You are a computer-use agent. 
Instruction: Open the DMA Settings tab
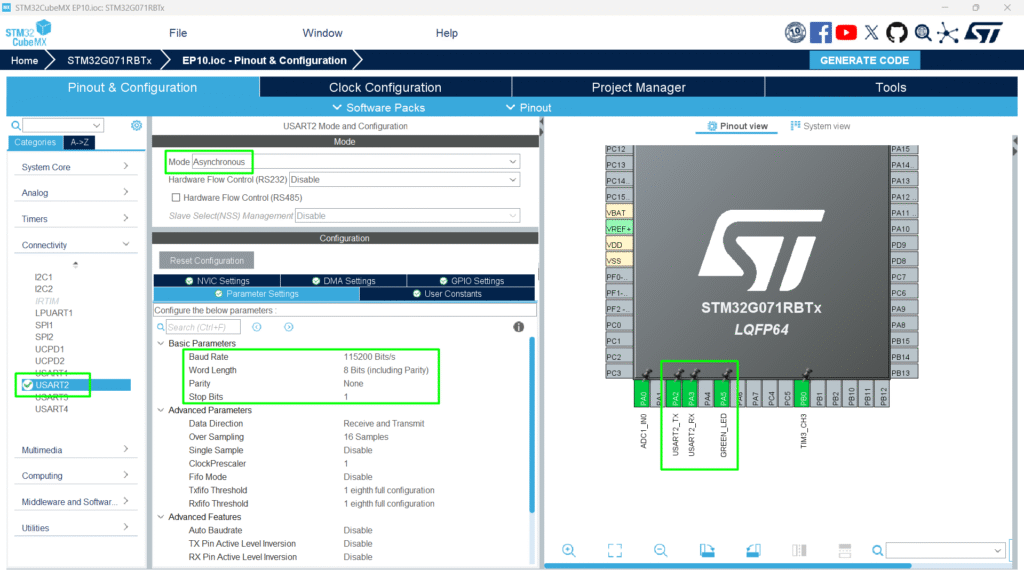(x=344, y=281)
